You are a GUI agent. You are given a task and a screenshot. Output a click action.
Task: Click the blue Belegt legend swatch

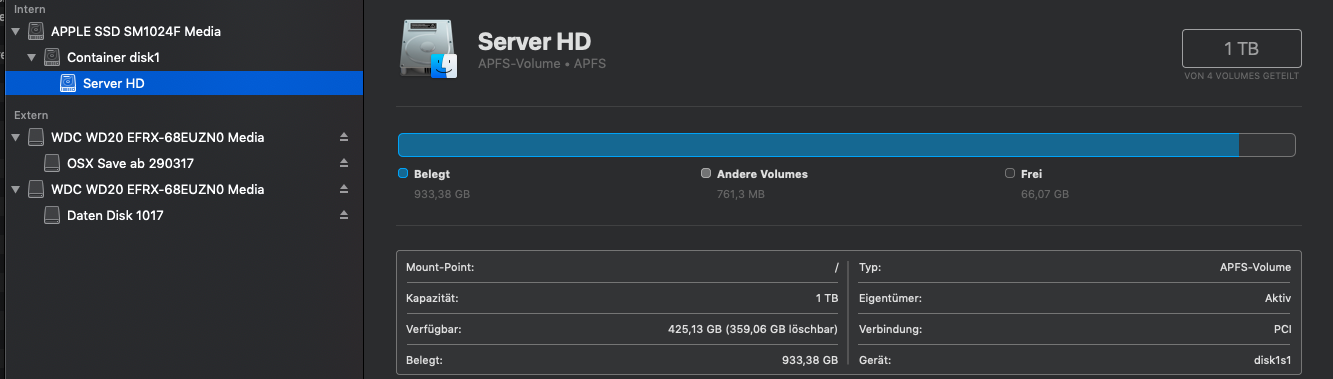click(x=403, y=174)
